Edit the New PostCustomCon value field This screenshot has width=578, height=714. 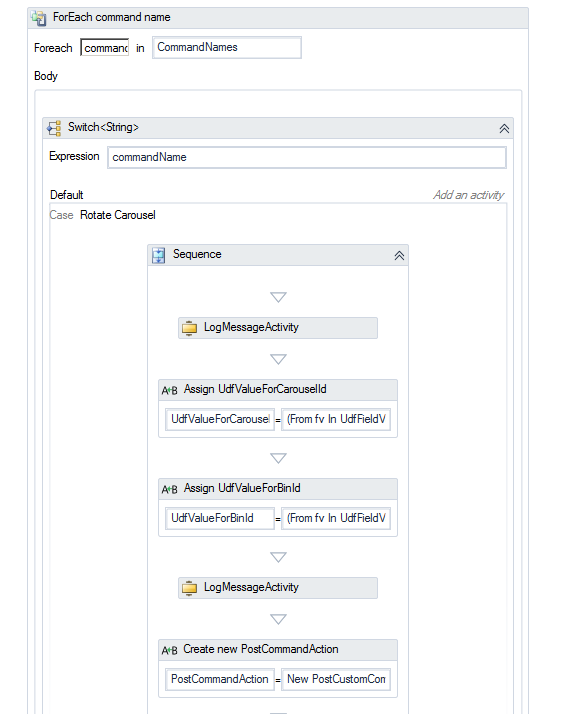336,679
